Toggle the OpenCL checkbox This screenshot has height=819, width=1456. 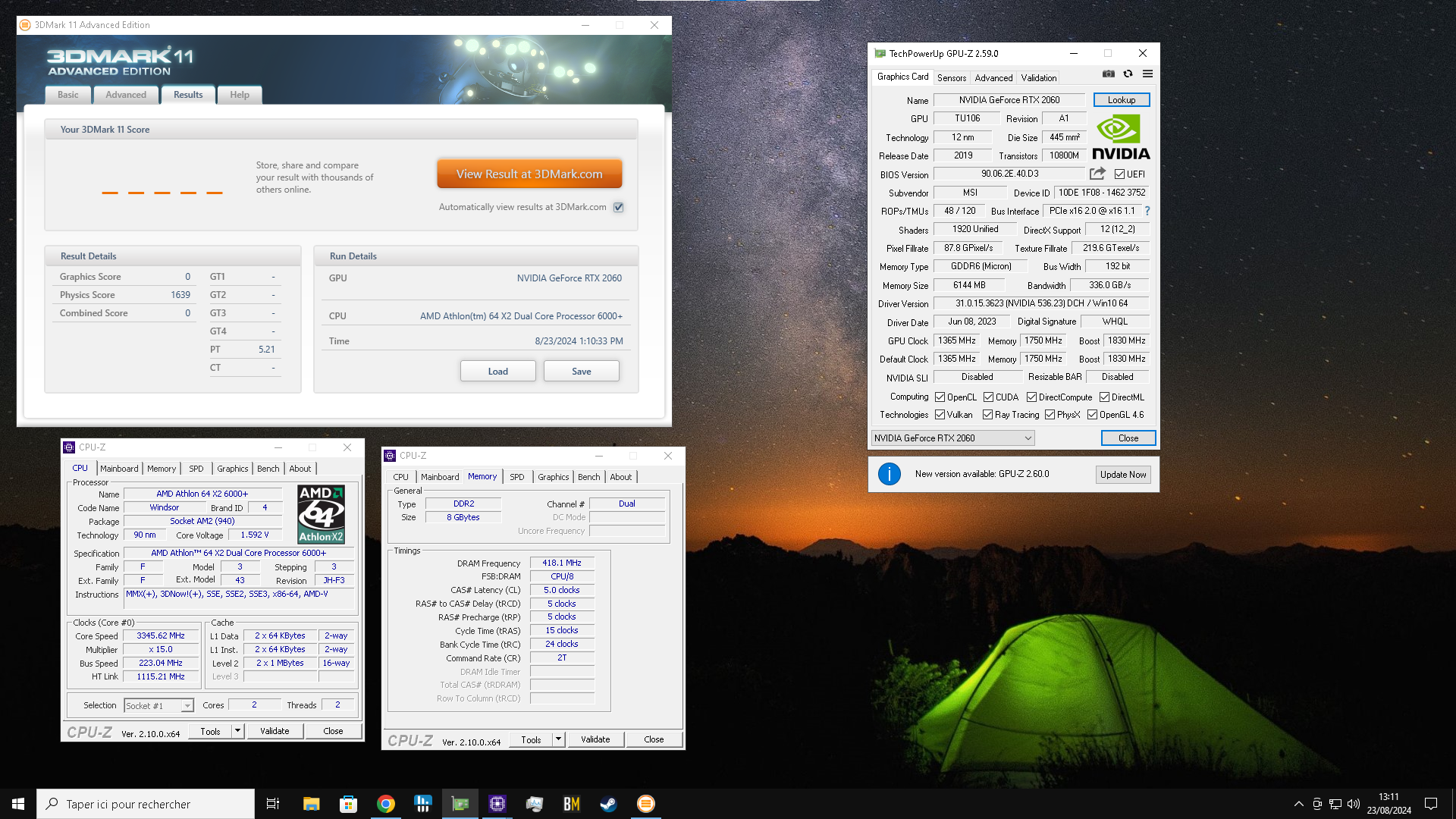(x=940, y=397)
